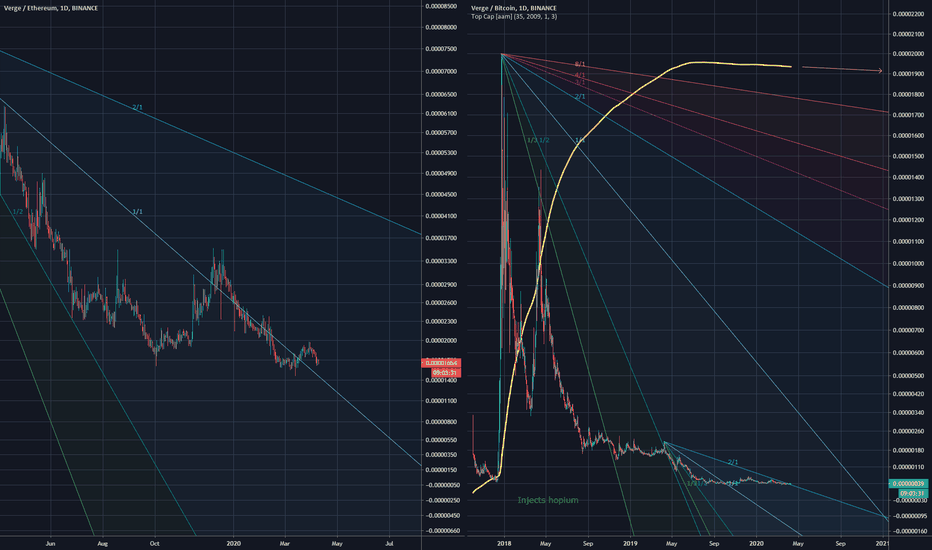The height and width of the screenshot is (550, 932).
Task: Click the 0.00003700 price axis value
Action: coord(441,238)
